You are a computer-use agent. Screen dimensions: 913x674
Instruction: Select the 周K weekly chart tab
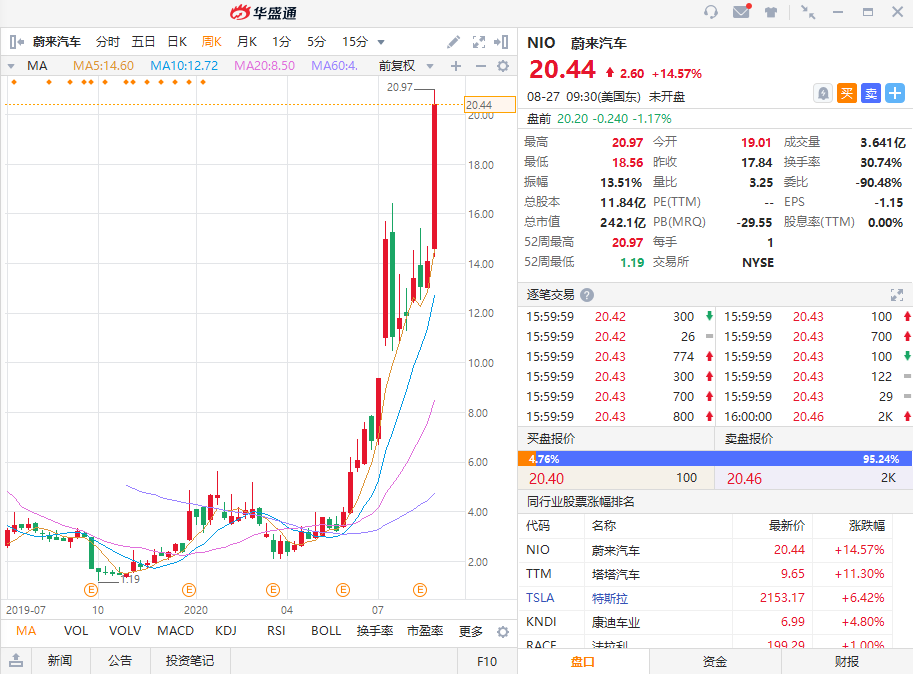click(211, 42)
